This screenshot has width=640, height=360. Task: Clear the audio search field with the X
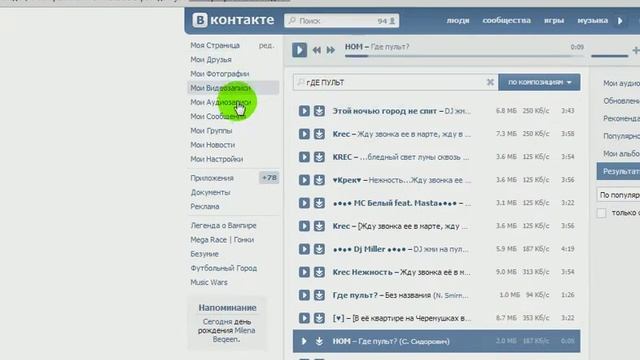click(490, 82)
